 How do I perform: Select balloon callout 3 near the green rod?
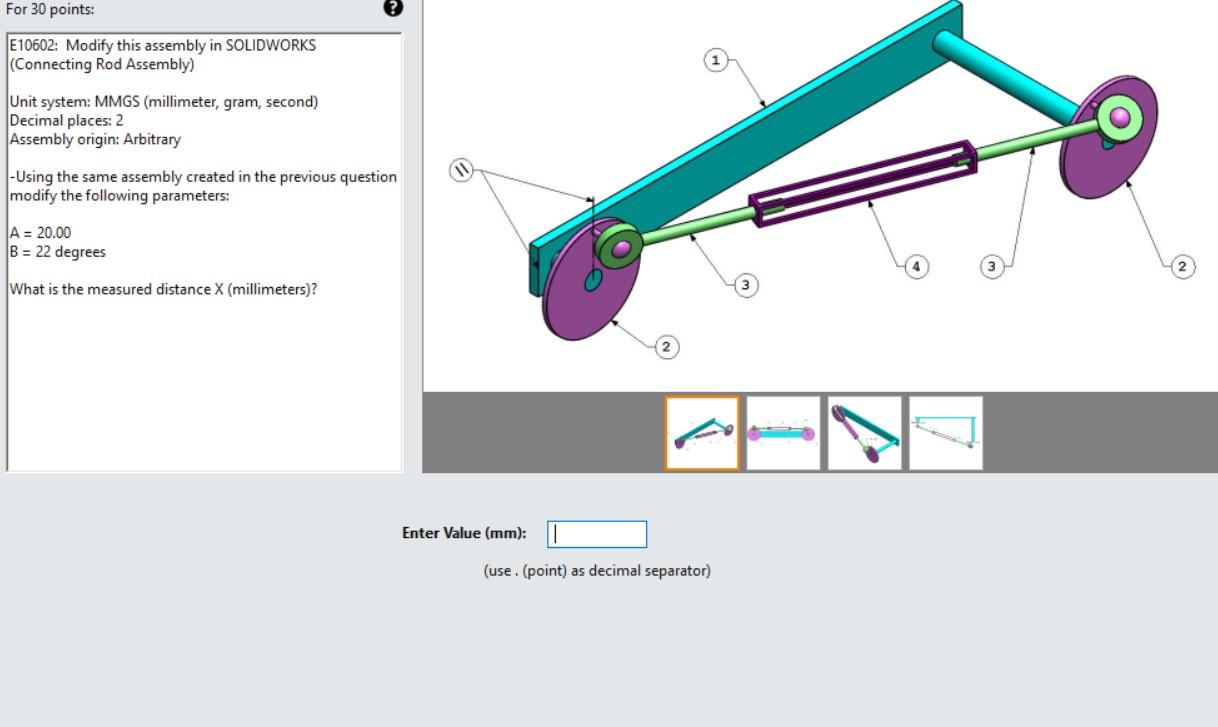(744, 284)
